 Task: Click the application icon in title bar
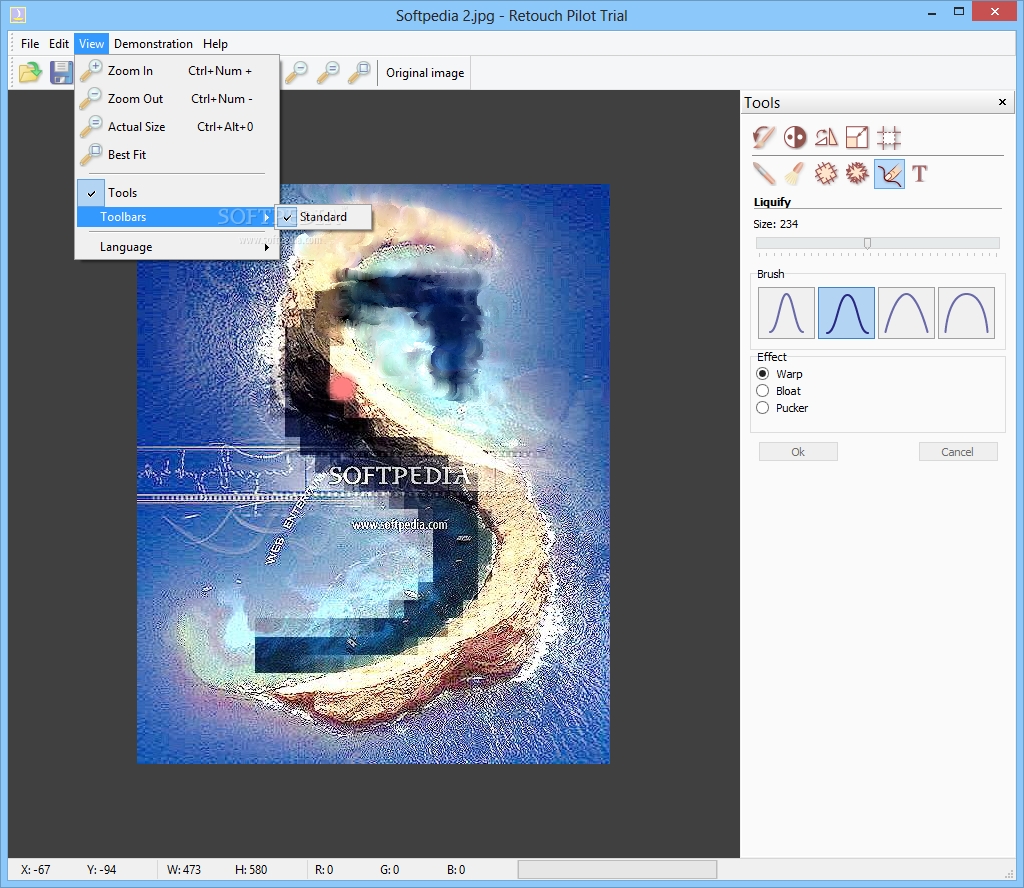pyautogui.click(x=18, y=14)
